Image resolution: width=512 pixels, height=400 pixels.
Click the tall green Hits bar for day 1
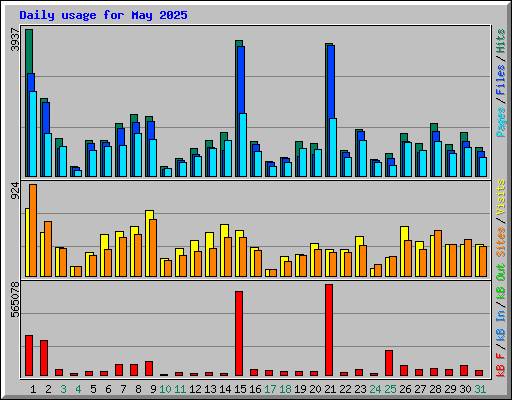29,51
